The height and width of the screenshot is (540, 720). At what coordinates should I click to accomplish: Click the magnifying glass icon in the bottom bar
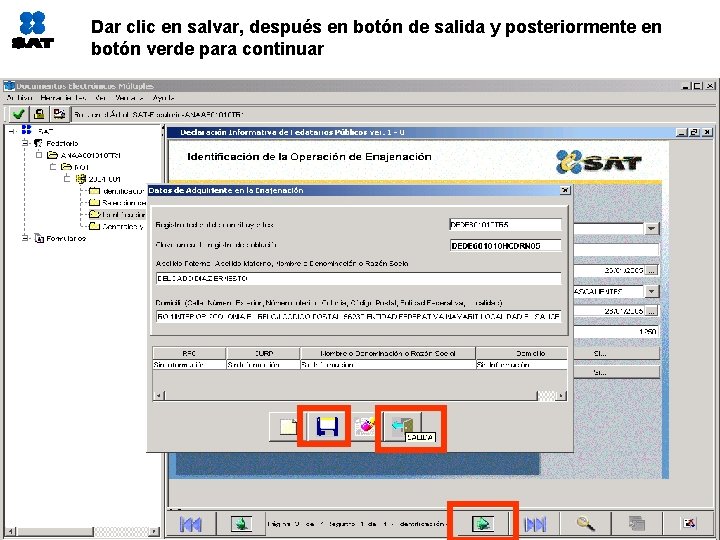point(585,523)
